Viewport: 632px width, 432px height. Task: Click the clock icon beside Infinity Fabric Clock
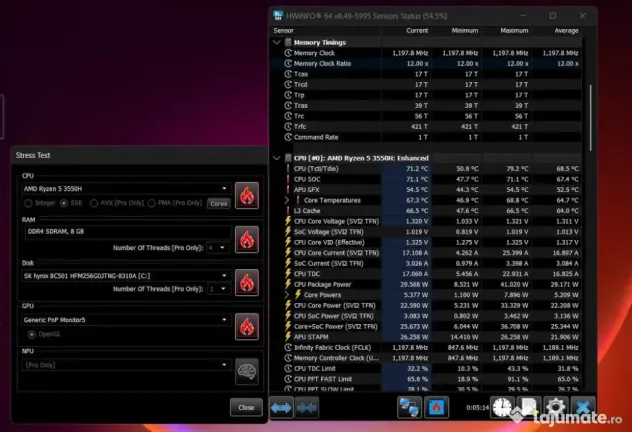[x=288, y=347]
